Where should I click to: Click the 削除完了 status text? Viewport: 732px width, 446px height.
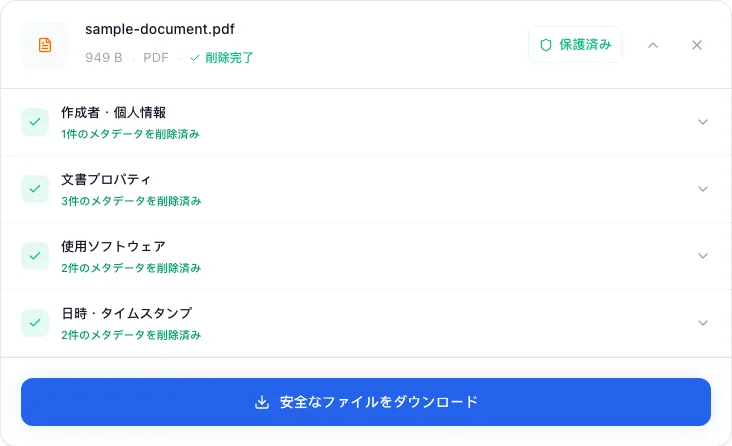point(229,58)
